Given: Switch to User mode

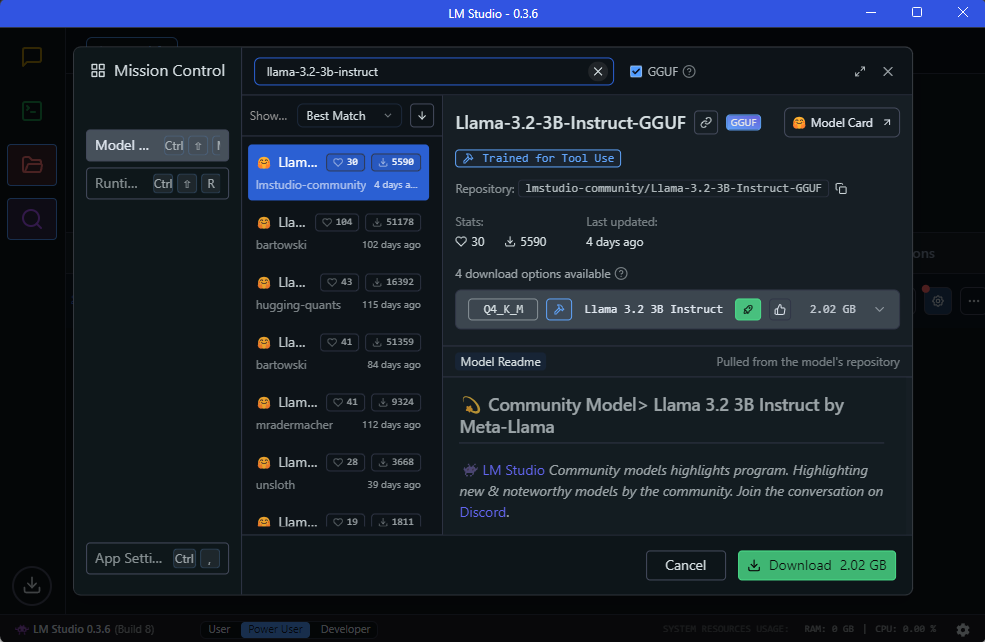Looking at the screenshot, I should 219,629.
